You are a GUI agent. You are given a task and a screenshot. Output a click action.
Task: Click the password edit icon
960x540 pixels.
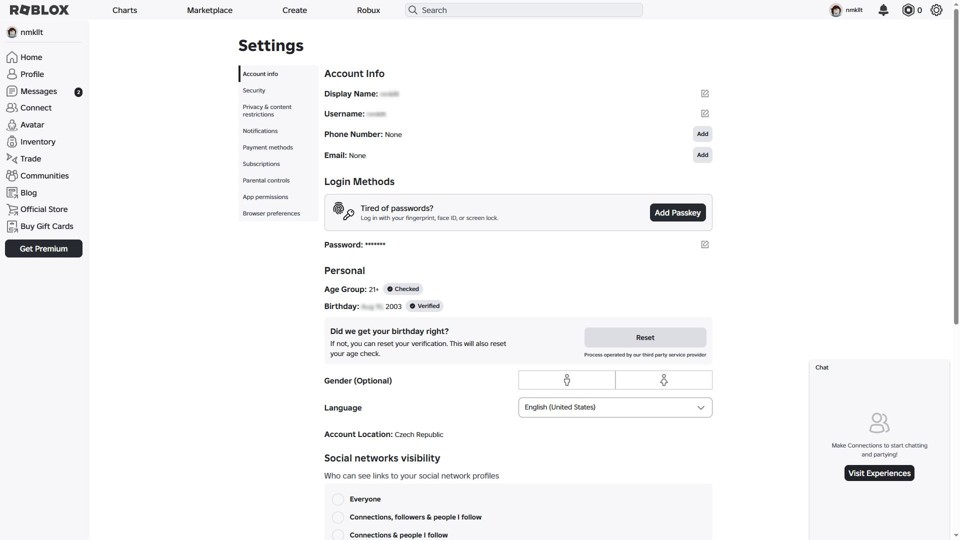click(705, 245)
